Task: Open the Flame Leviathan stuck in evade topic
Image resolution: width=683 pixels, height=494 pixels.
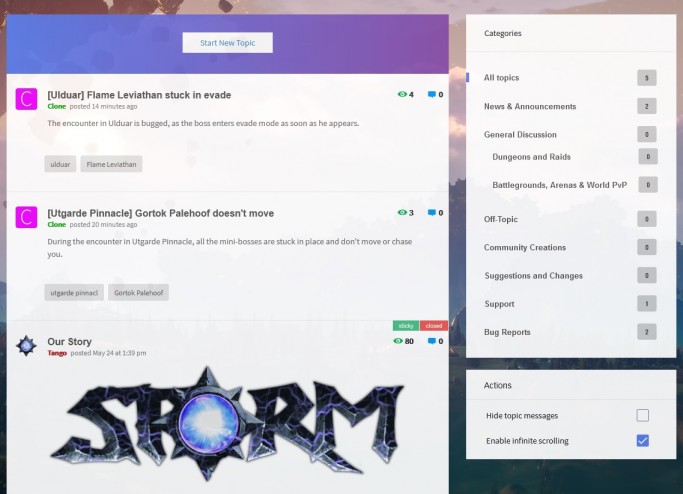Action: coord(139,95)
